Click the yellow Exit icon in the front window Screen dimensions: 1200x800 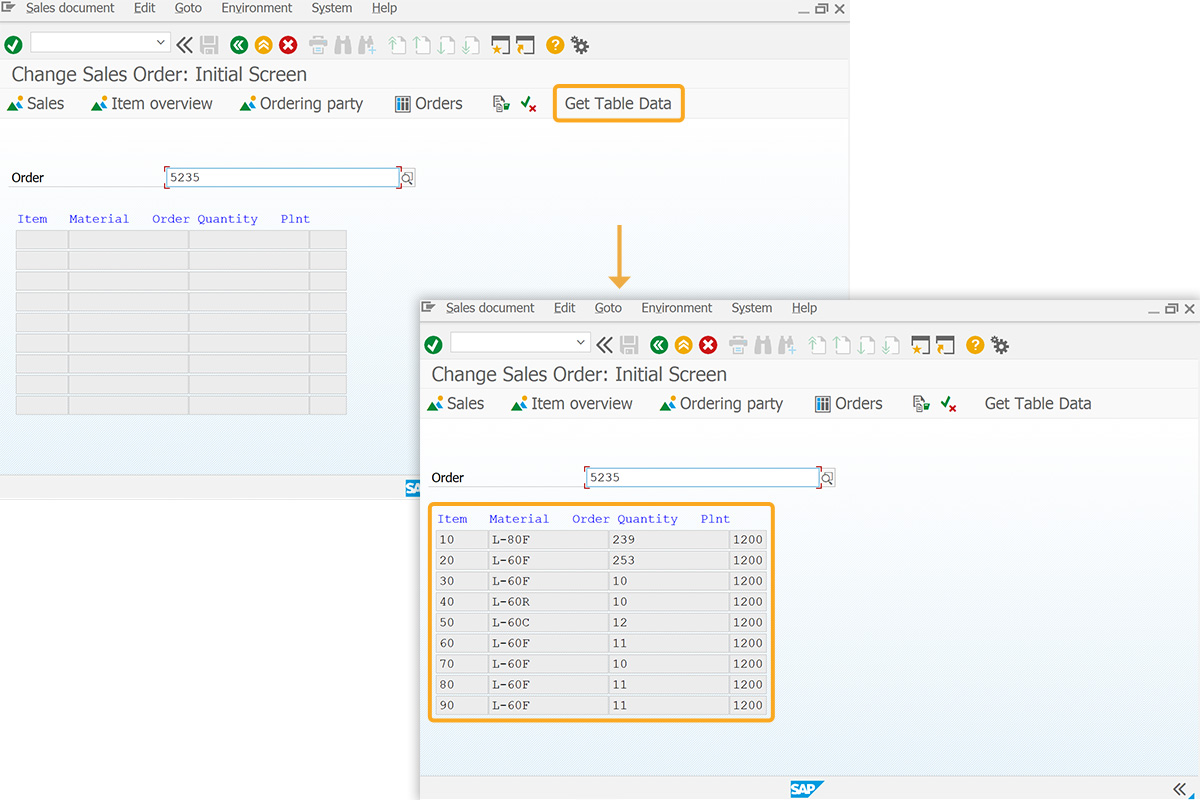(x=683, y=344)
